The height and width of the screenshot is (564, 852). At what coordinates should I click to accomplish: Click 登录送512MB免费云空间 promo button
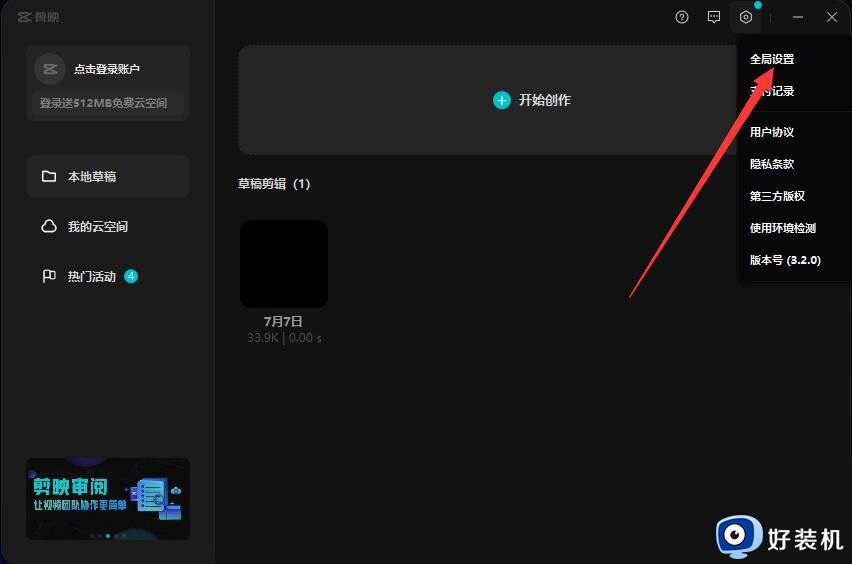click(108, 103)
